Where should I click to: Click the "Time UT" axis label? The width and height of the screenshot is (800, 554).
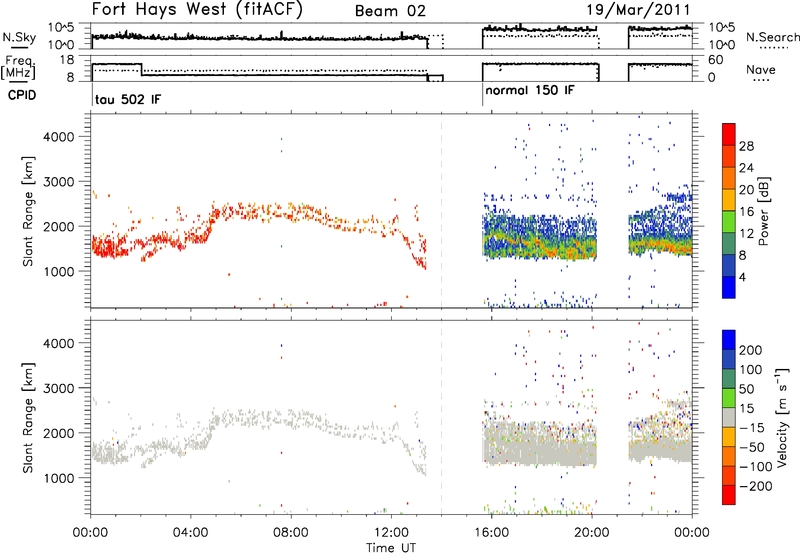pyautogui.click(x=391, y=547)
